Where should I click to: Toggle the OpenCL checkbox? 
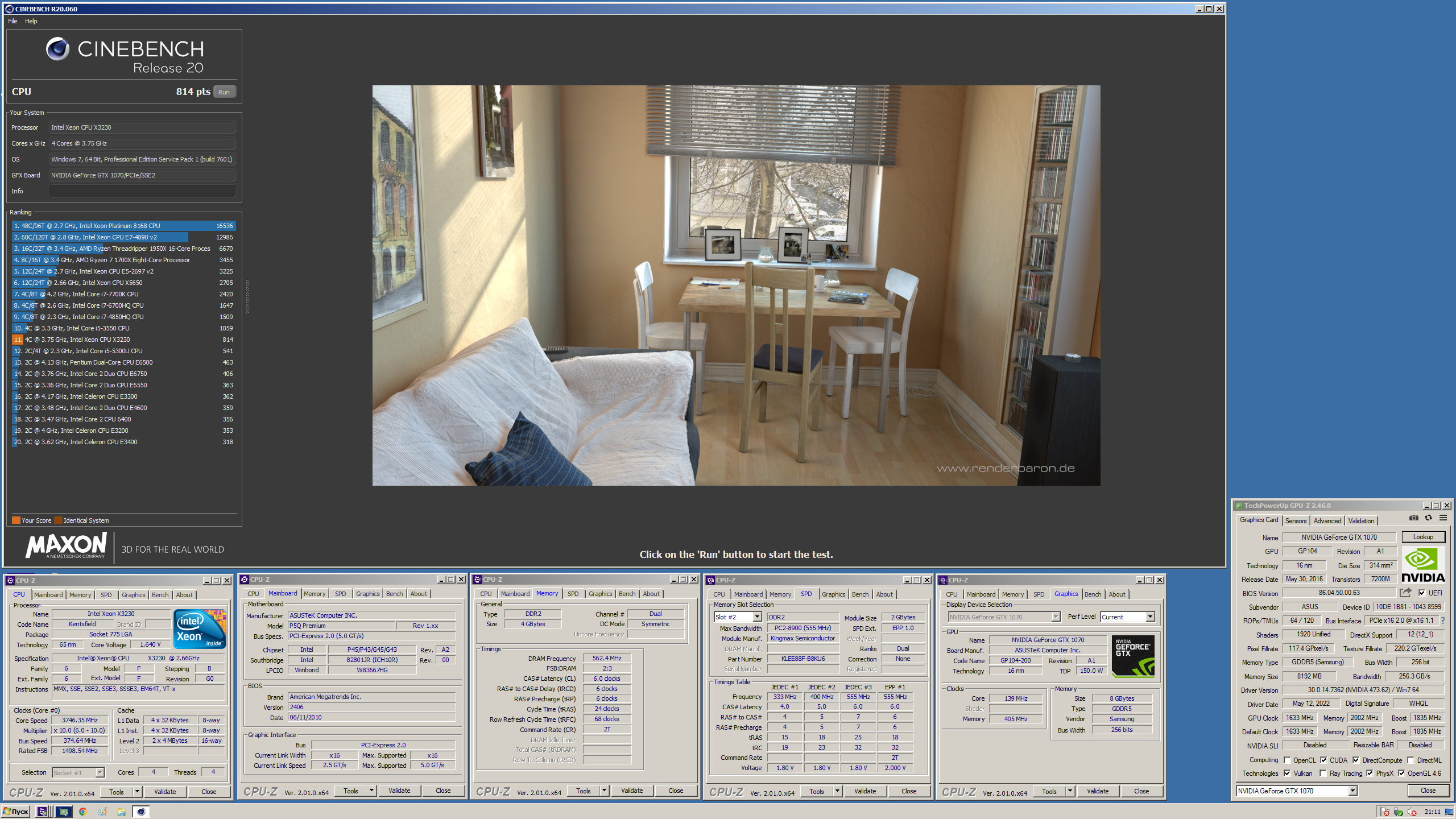point(1287,760)
